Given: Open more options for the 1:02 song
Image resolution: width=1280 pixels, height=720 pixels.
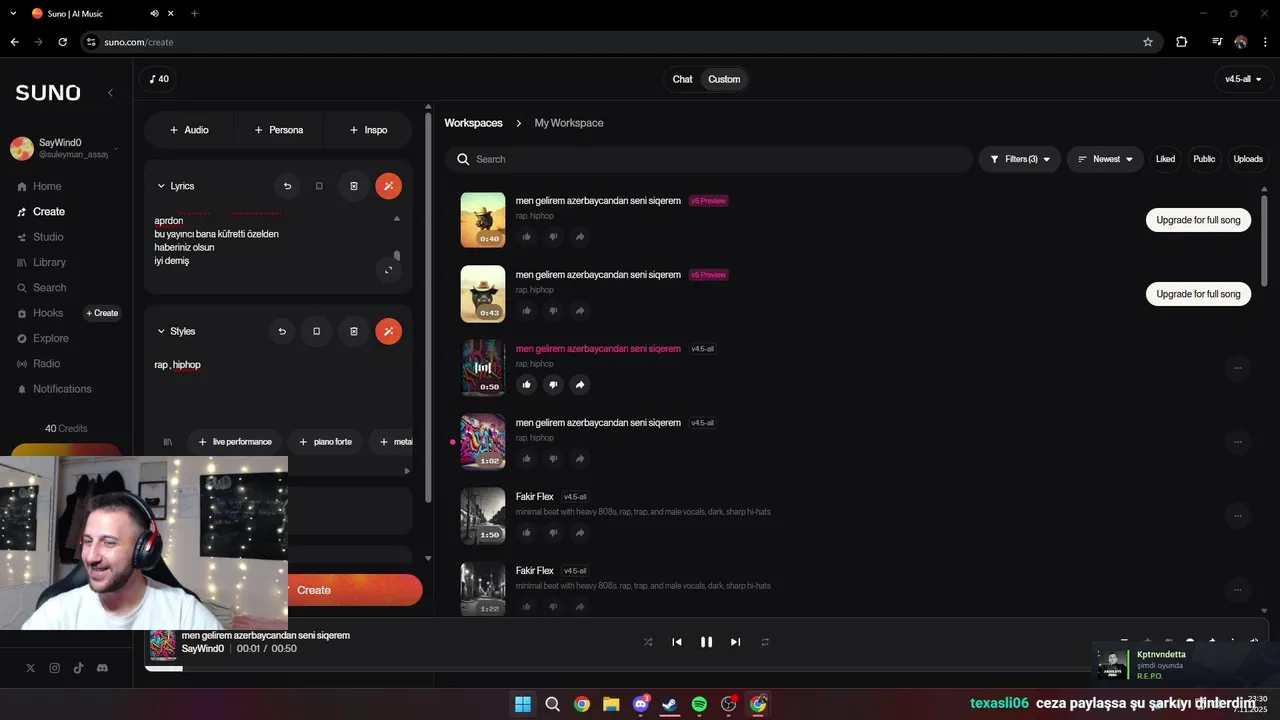Looking at the screenshot, I should click(1238, 442).
